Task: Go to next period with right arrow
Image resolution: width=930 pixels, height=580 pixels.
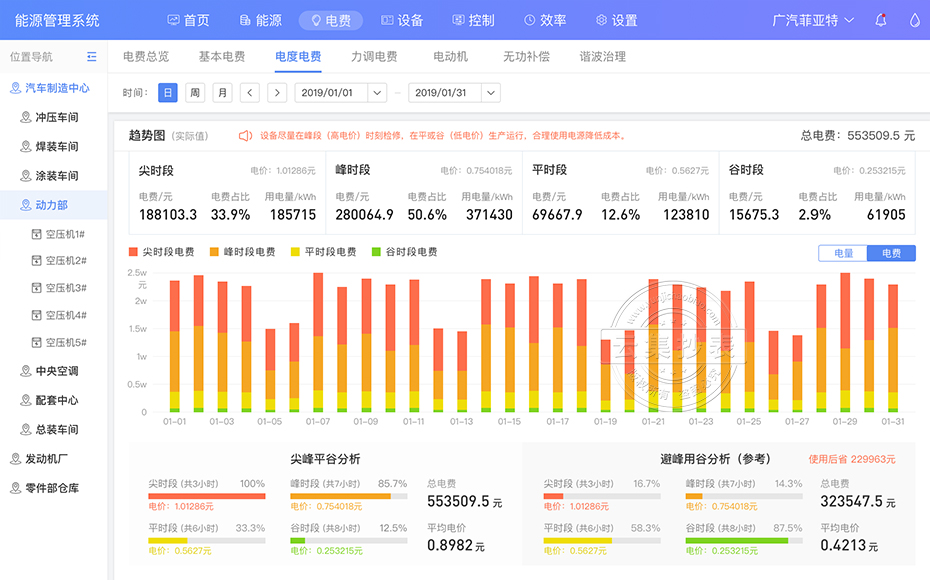Action: (277, 93)
